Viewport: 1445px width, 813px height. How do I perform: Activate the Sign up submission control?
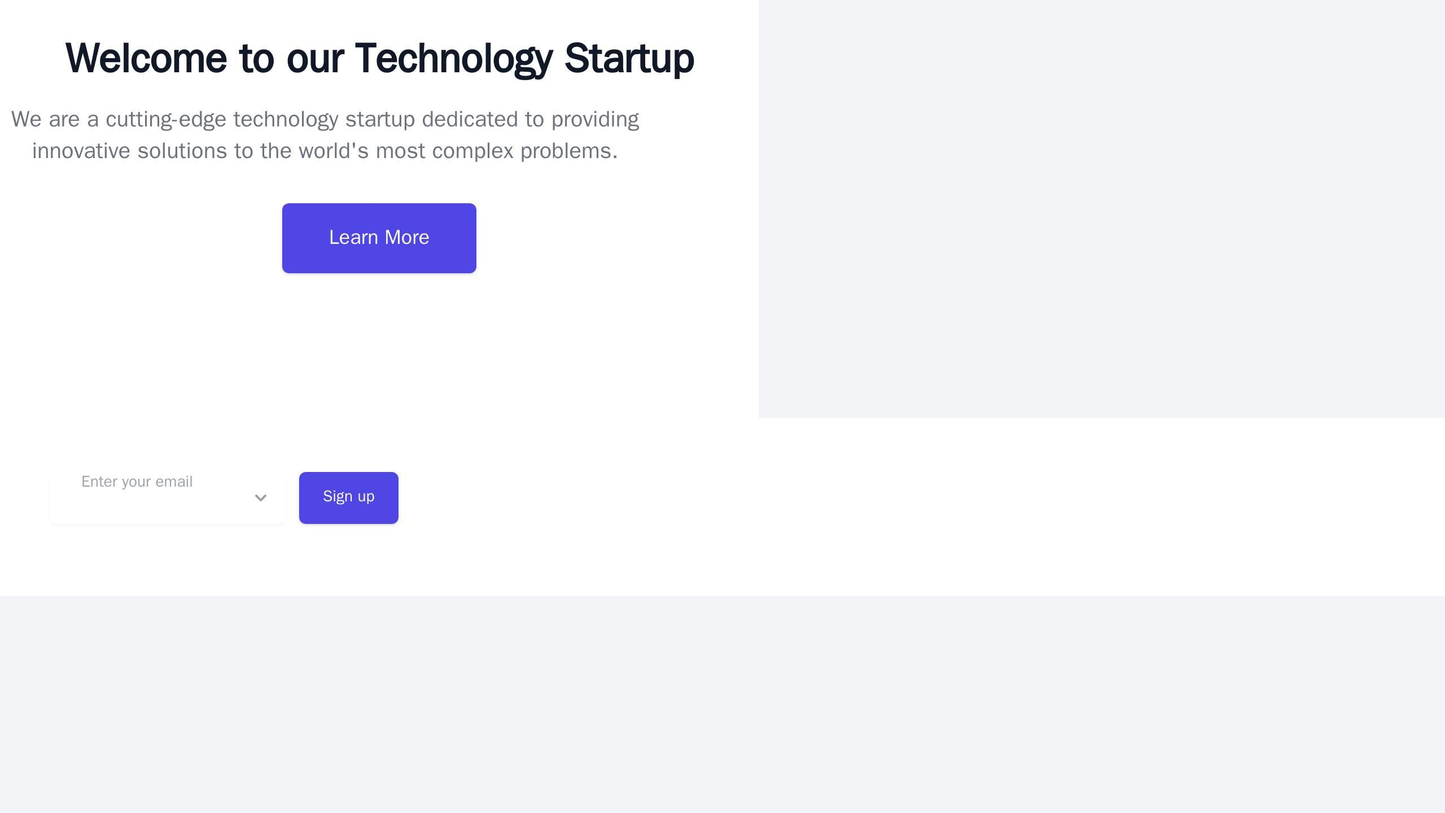(x=348, y=495)
